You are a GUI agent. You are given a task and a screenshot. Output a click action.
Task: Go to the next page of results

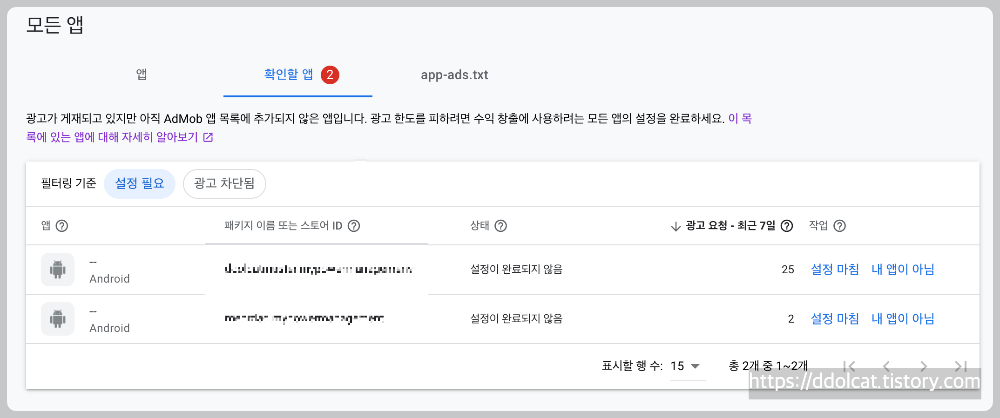(x=923, y=366)
